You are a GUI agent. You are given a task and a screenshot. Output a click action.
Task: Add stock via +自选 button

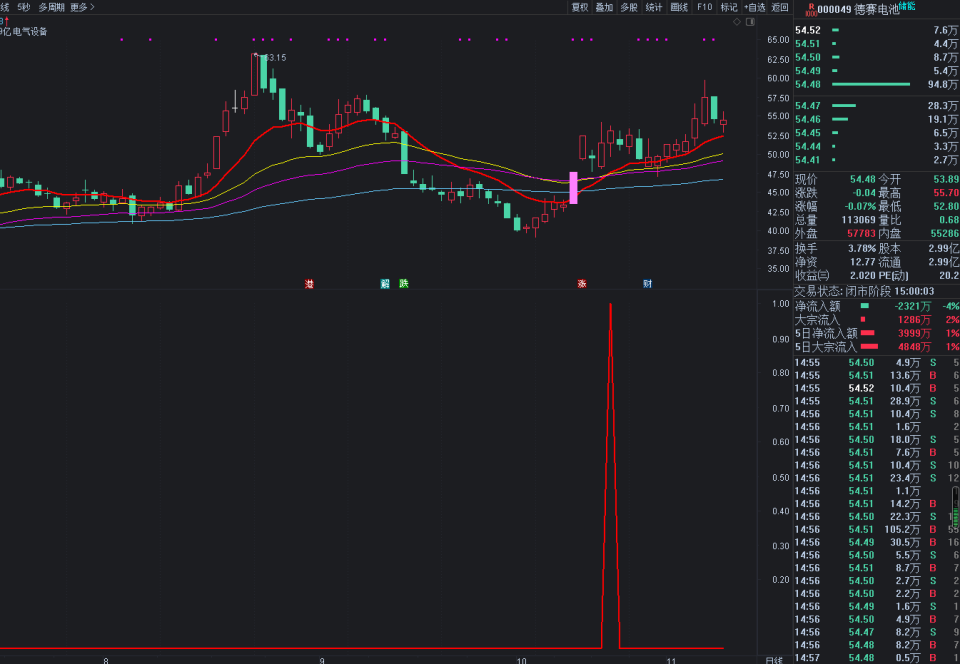[x=755, y=7]
